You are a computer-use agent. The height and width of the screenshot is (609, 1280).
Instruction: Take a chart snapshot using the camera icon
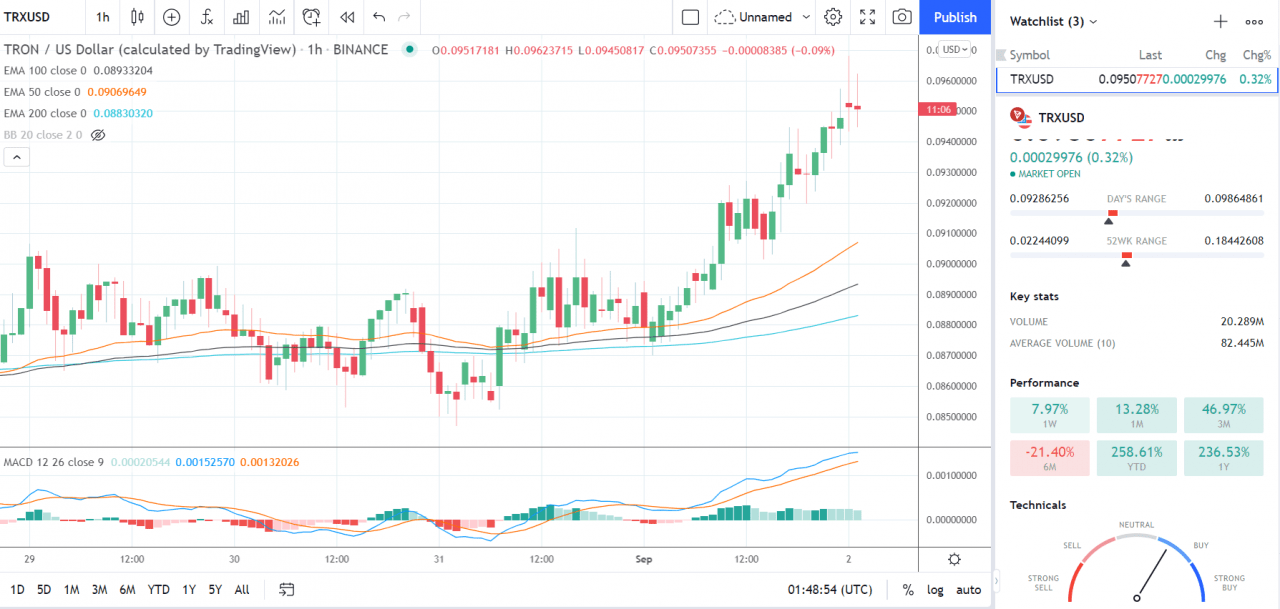901,17
